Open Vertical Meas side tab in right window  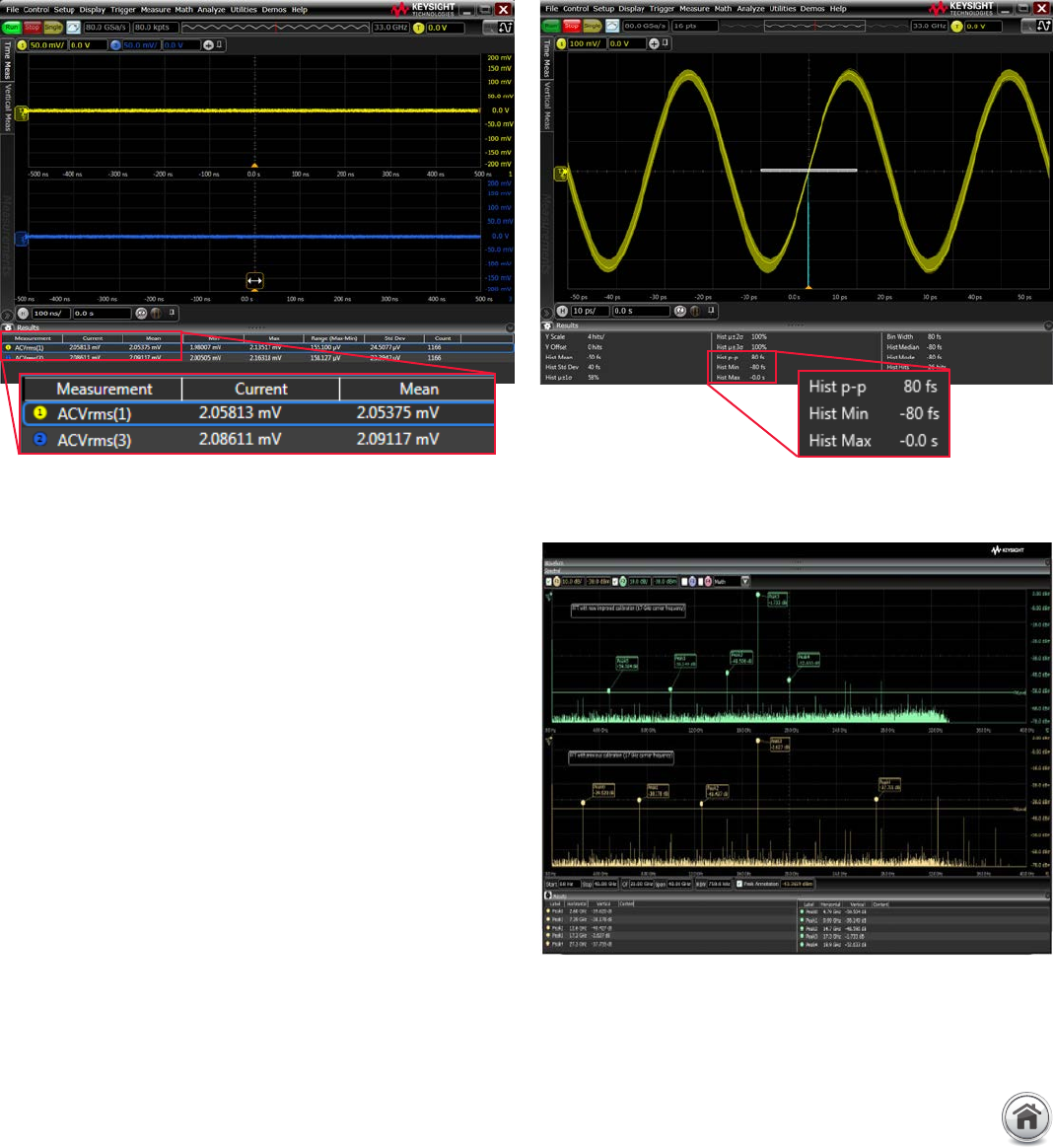click(x=546, y=105)
